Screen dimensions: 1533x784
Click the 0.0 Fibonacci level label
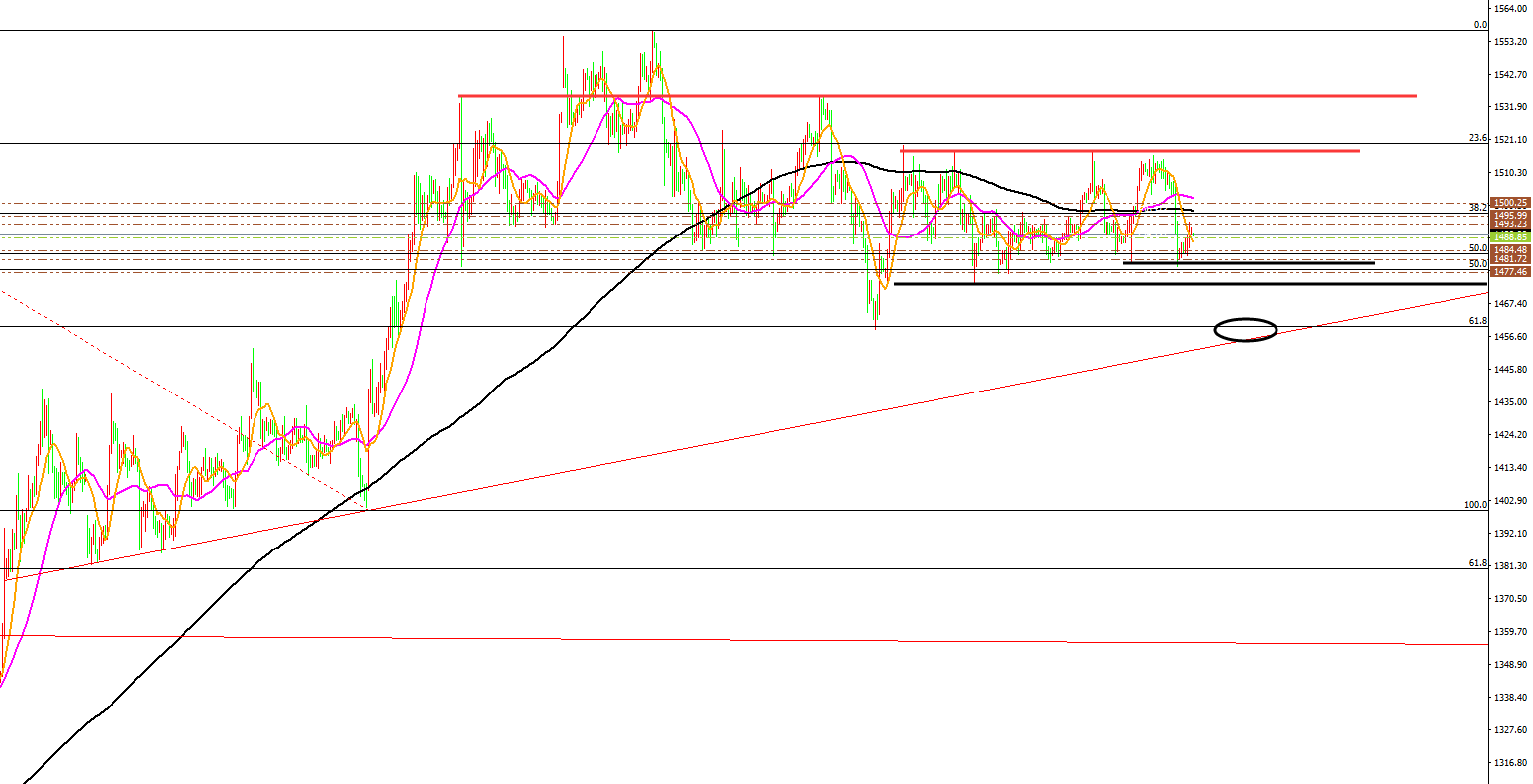tap(1479, 25)
